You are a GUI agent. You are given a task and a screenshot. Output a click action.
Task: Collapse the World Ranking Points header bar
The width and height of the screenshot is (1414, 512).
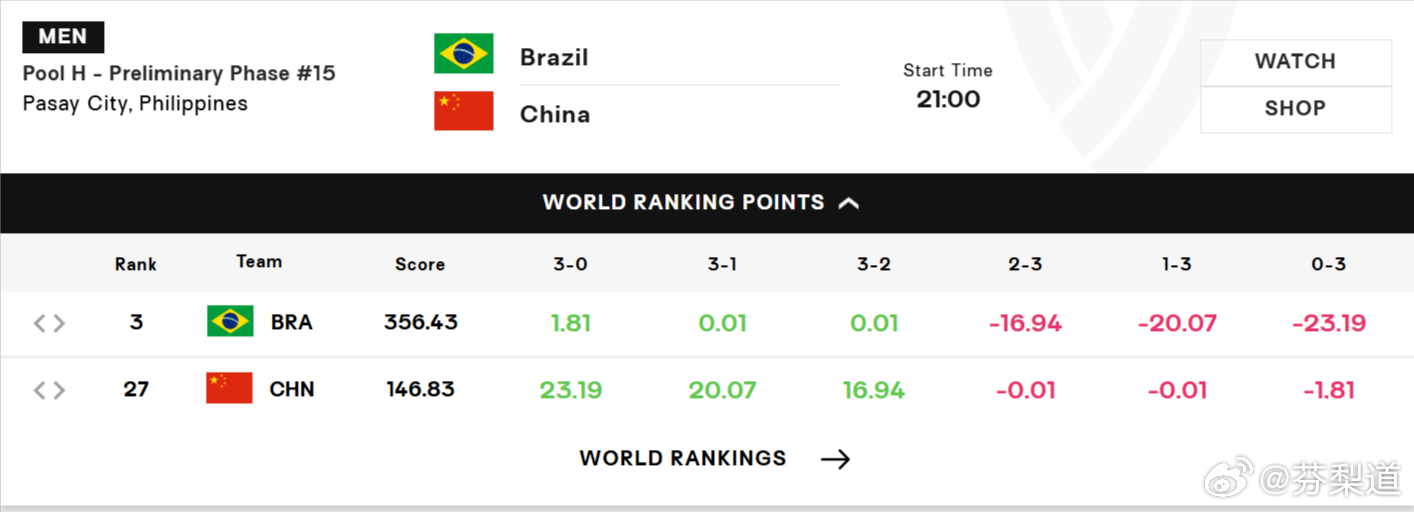tap(707, 203)
